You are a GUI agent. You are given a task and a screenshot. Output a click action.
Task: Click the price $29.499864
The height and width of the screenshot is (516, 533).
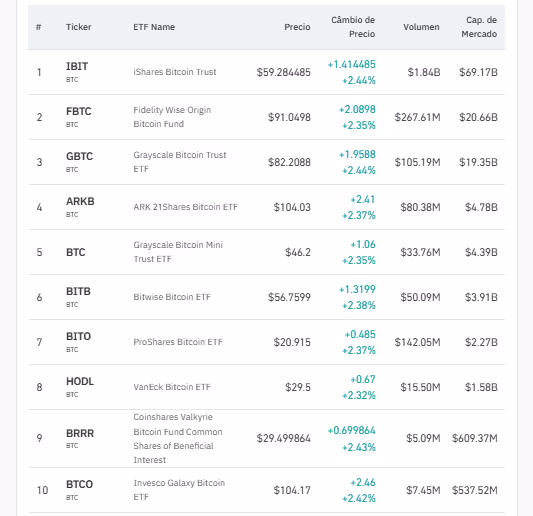click(x=283, y=438)
